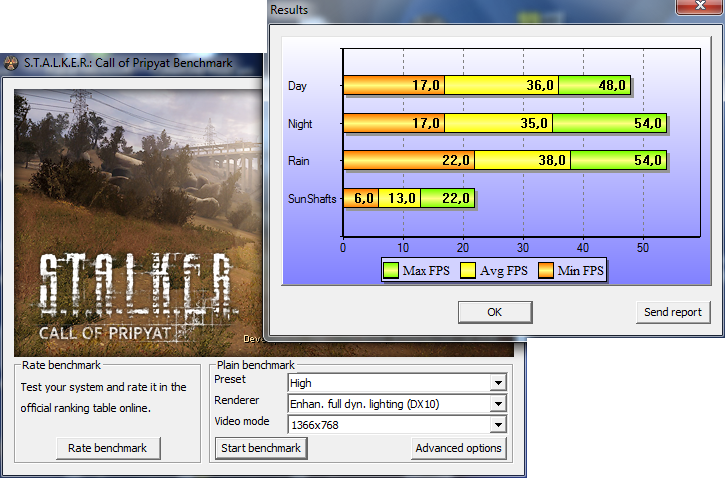Click the Rain min FPS value 22,0

tap(455, 160)
